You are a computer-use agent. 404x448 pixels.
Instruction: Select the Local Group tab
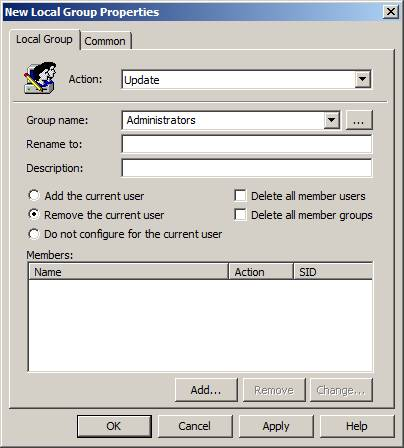click(44, 39)
